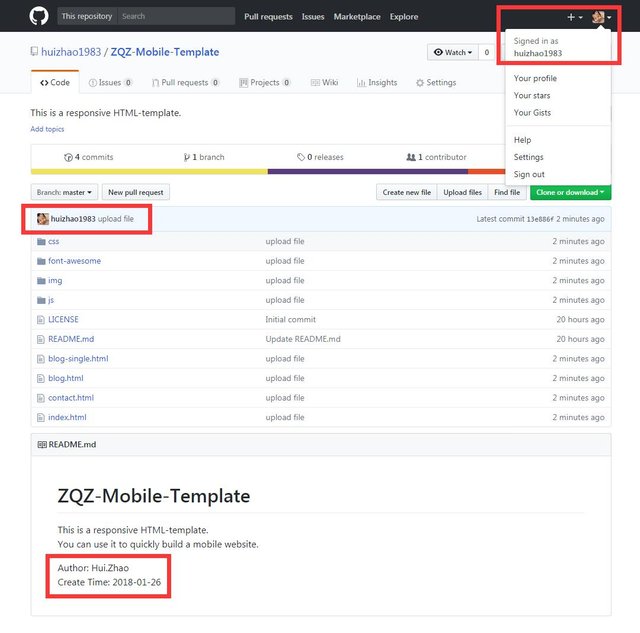Click the commits history icon

pyautogui.click(x=68, y=158)
